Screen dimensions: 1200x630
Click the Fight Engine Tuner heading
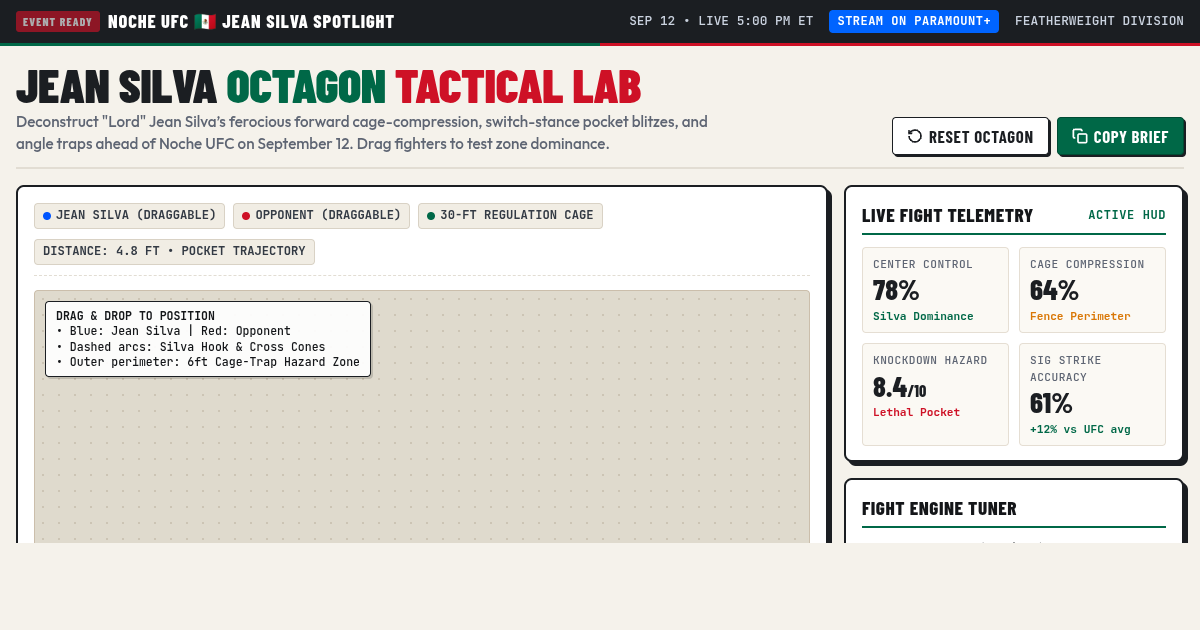[x=939, y=508]
